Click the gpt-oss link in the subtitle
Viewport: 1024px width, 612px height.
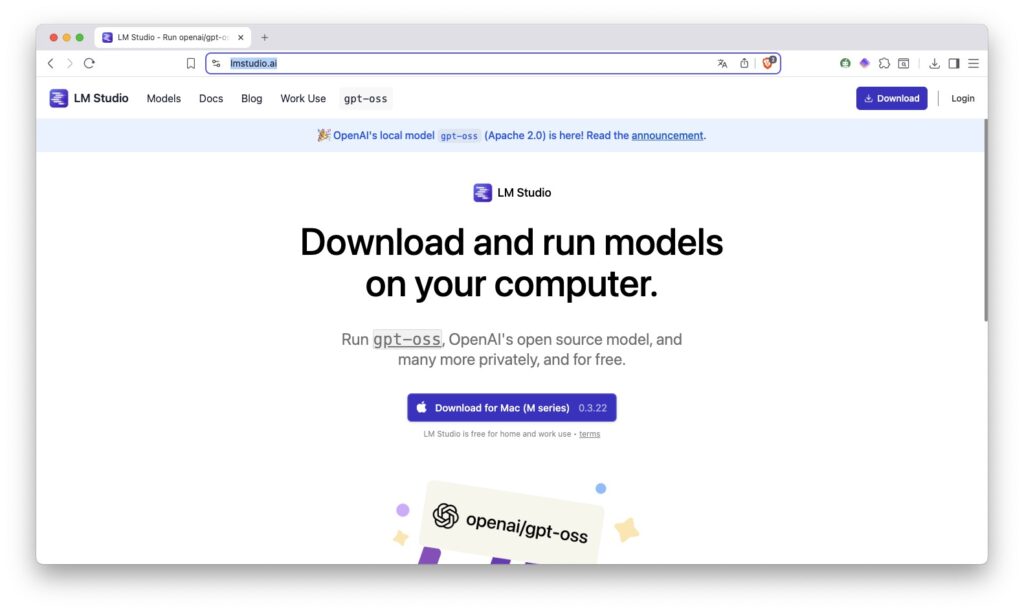click(407, 339)
